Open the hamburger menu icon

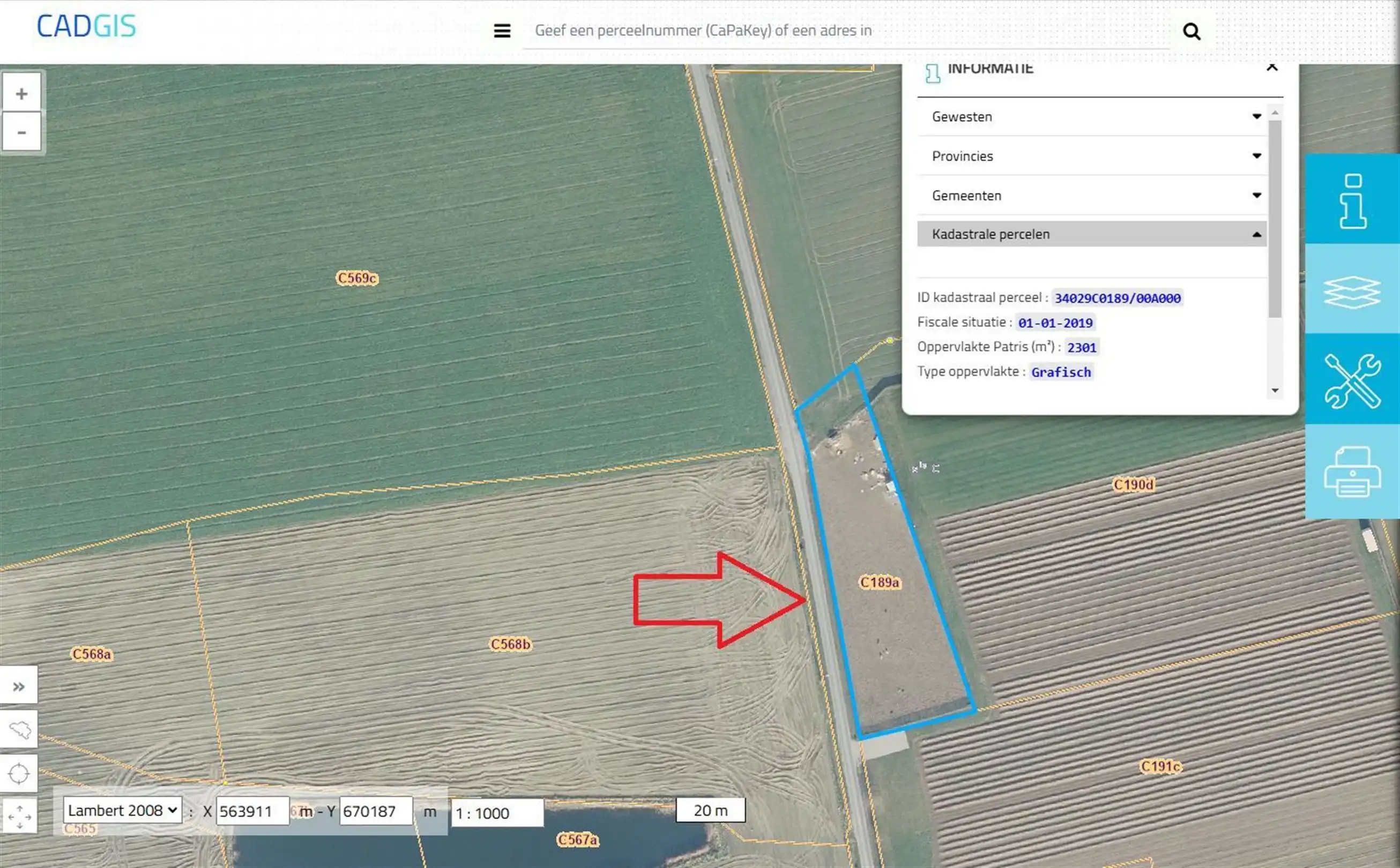click(x=502, y=31)
